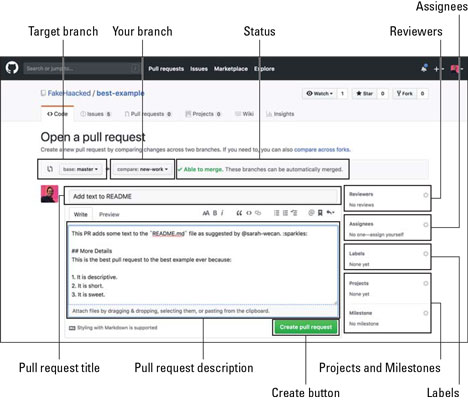Click the Attach files by dragging area
The image size is (468, 400).
pyautogui.click(x=203, y=311)
